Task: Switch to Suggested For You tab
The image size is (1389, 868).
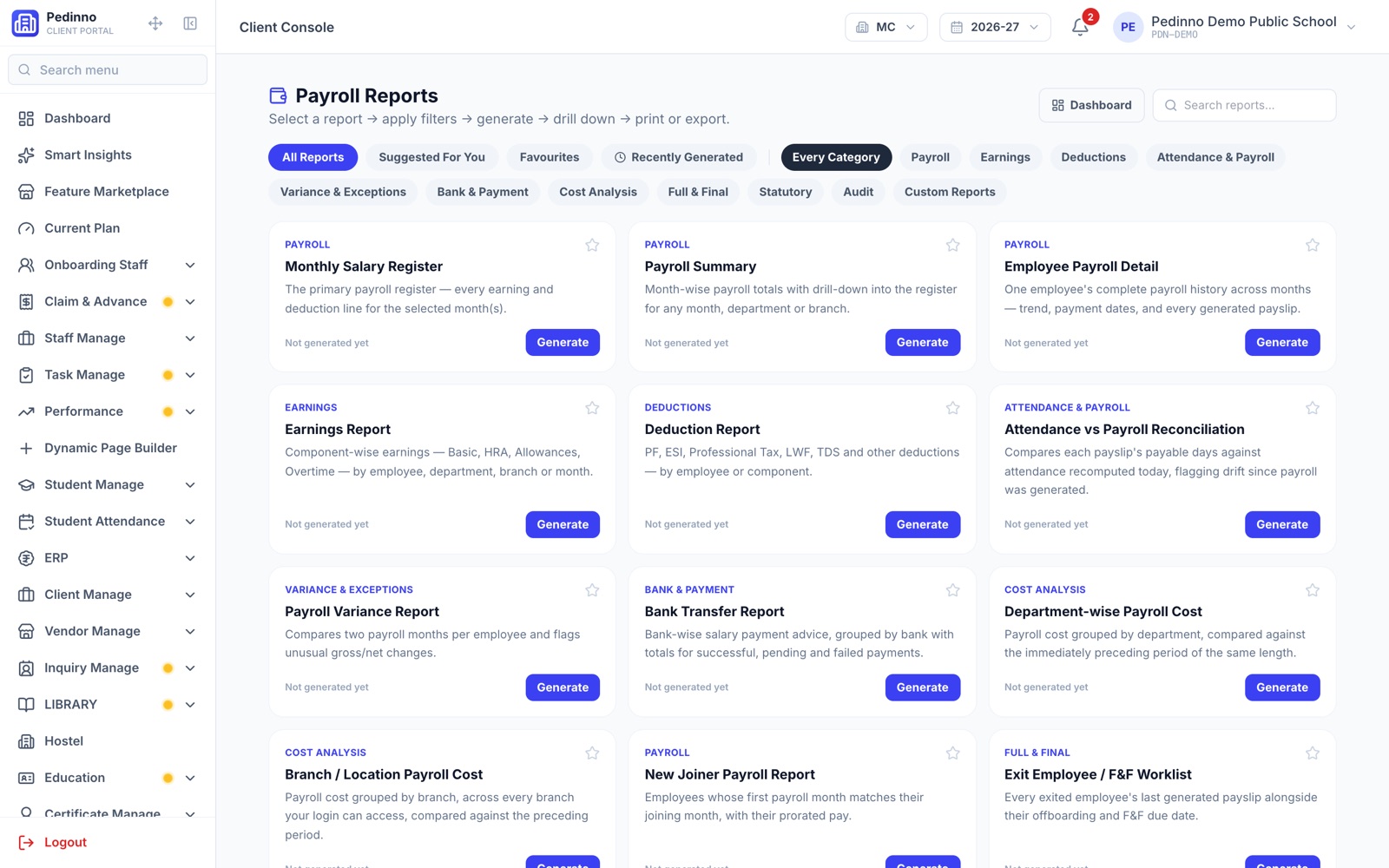Action: [x=431, y=157]
